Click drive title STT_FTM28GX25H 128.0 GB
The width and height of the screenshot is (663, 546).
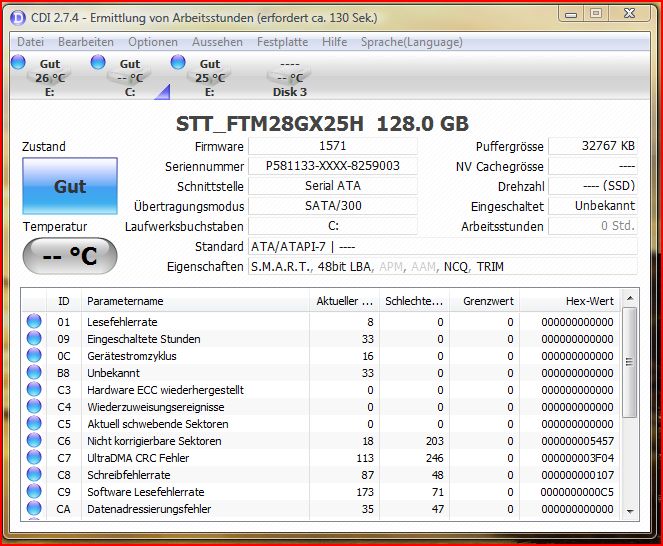tap(322, 124)
